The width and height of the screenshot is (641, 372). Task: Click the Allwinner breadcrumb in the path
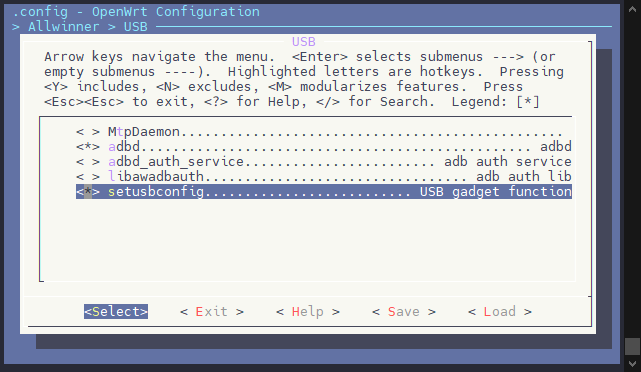click(x=63, y=27)
